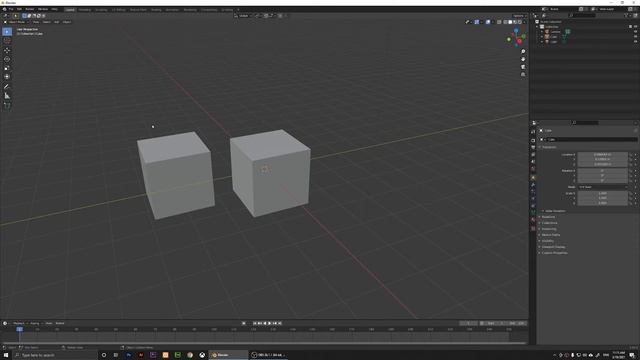640x360 pixels.
Task: Toggle X-ray mode in viewport header
Action: [x=499, y=22]
